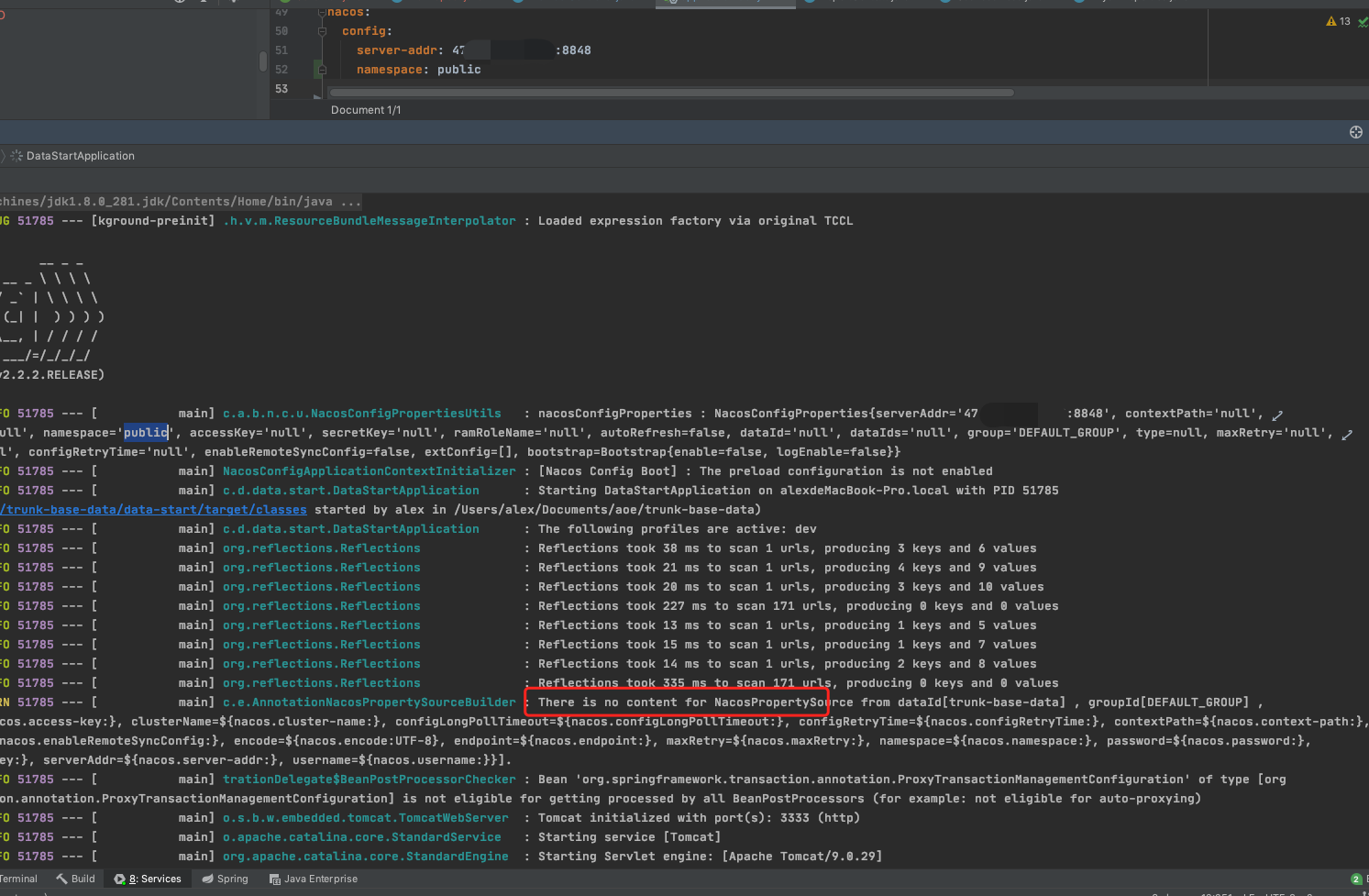1369x896 pixels.
Task: Click the Document 1/1 breadcrumb
Action: click(x=366, y=110)
